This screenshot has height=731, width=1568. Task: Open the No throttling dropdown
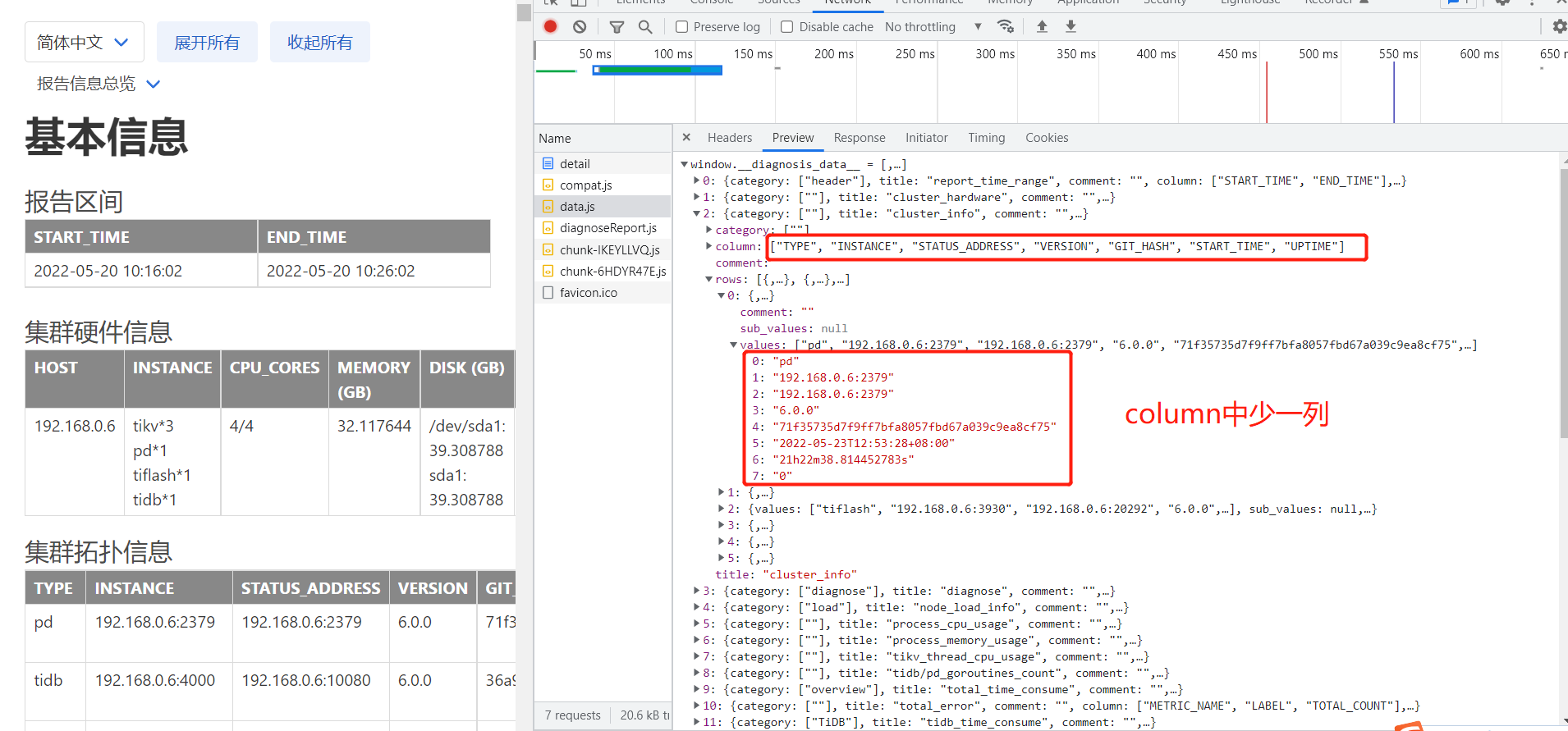(x=933, y=27)
